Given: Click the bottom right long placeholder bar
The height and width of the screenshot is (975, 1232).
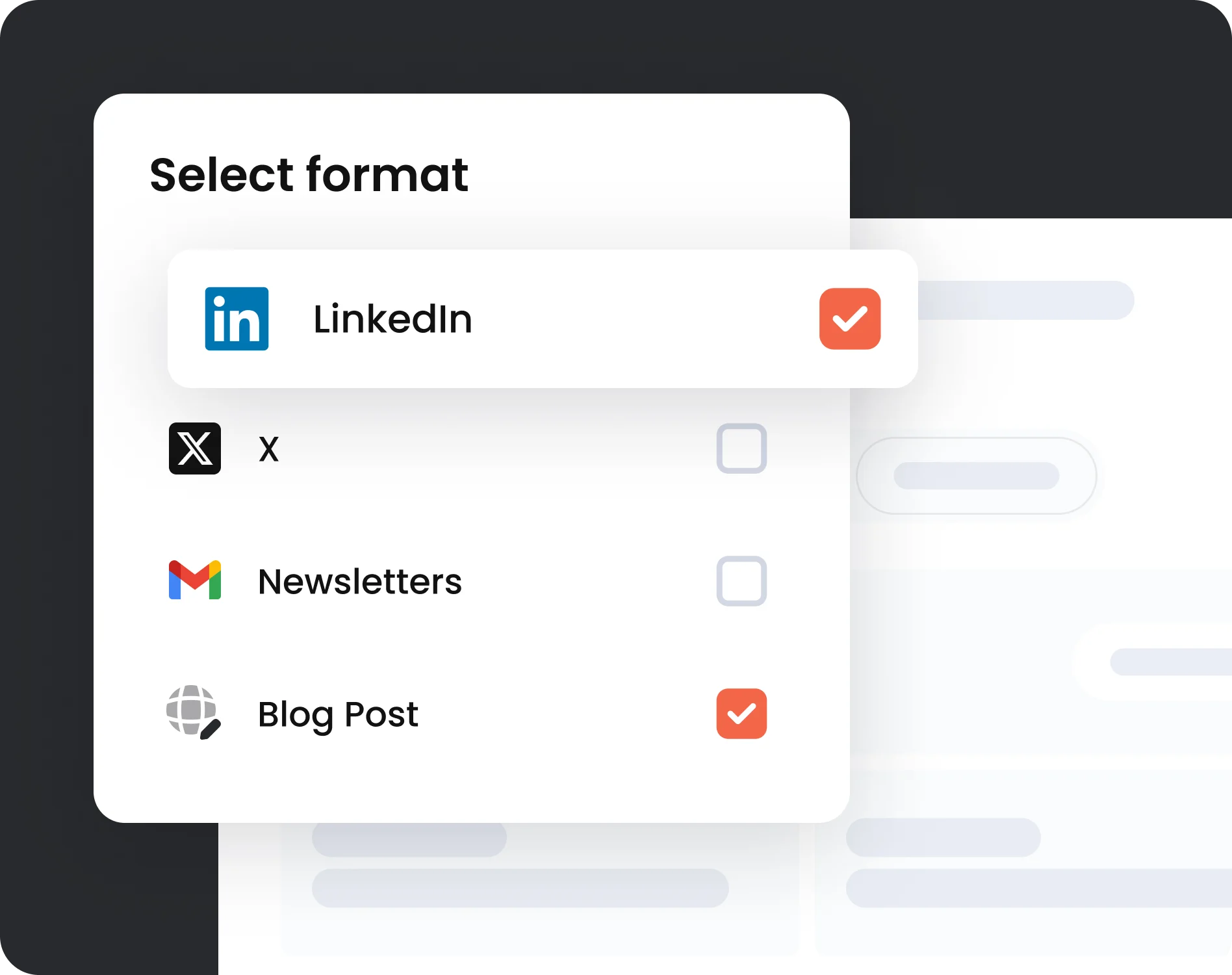Looking at the screenshot, I should click(1038, 888).
